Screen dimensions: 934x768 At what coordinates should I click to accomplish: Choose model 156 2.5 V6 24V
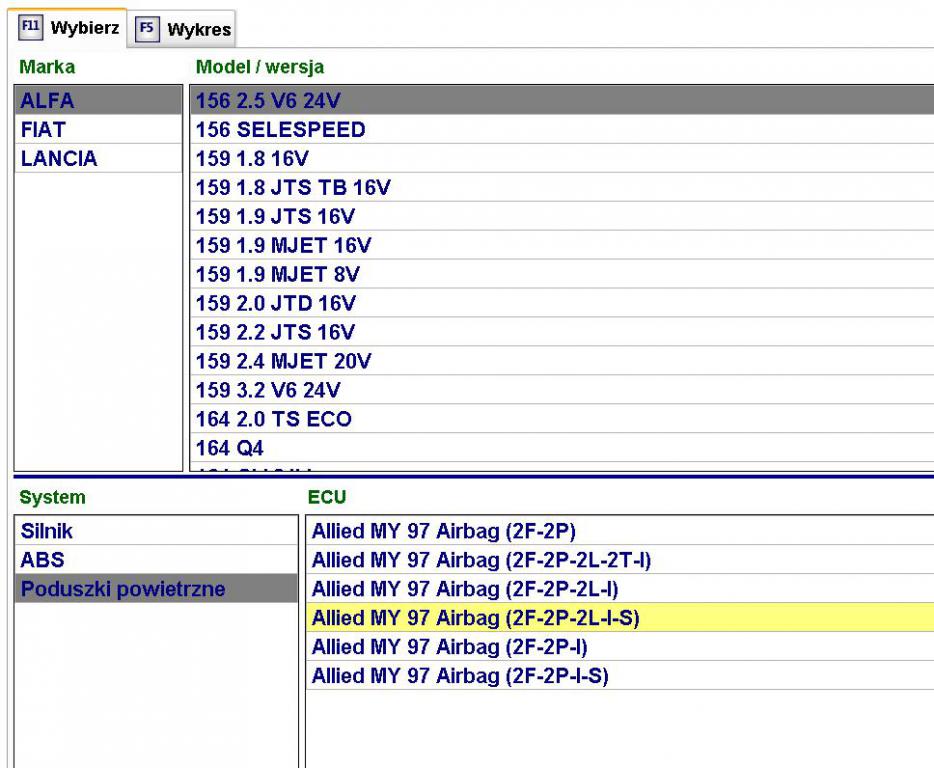click(x=562, y=100)
